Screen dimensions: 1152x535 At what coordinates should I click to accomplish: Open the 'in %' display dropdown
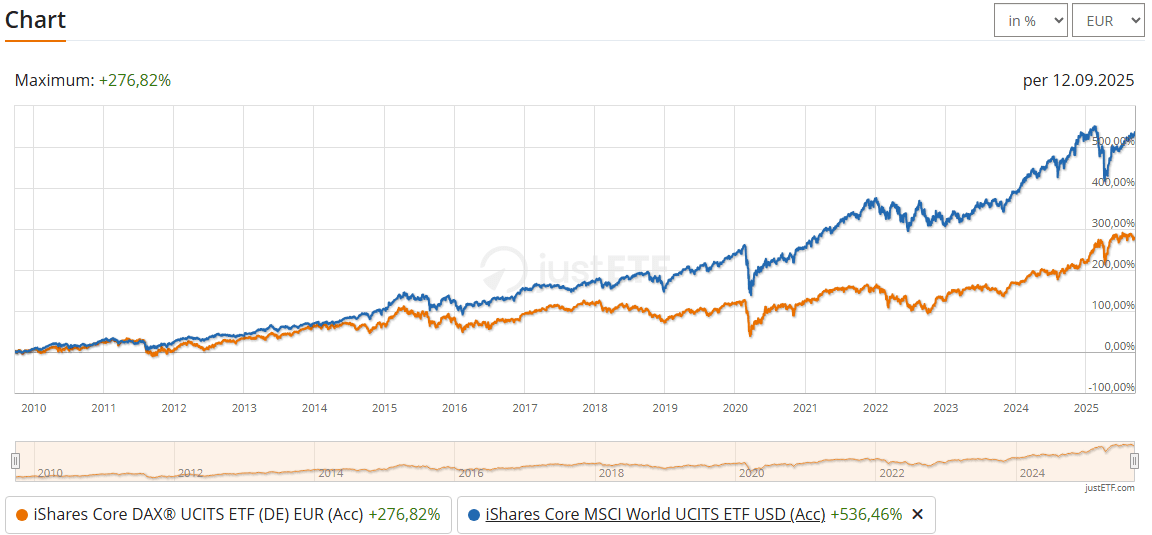pos(1030,20)
